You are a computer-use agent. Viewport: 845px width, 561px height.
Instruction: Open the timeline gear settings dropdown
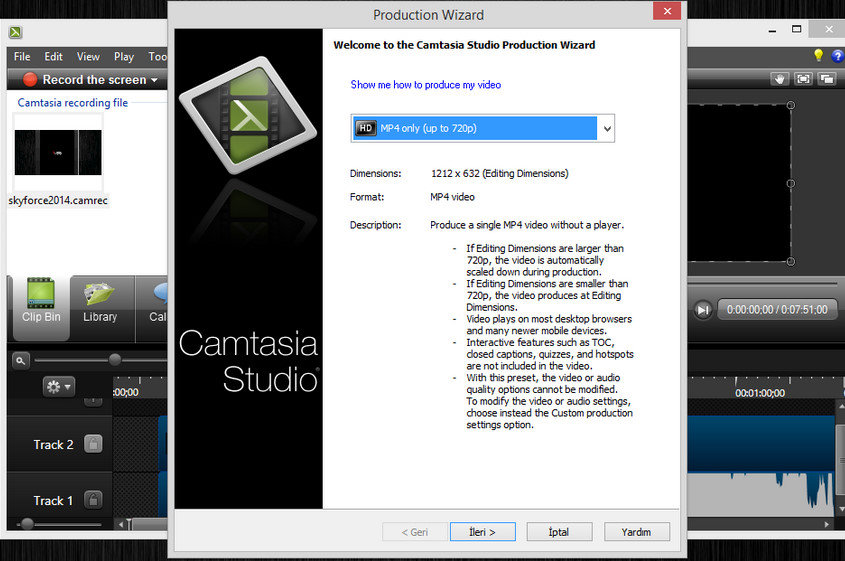click(x=59, y=386)
